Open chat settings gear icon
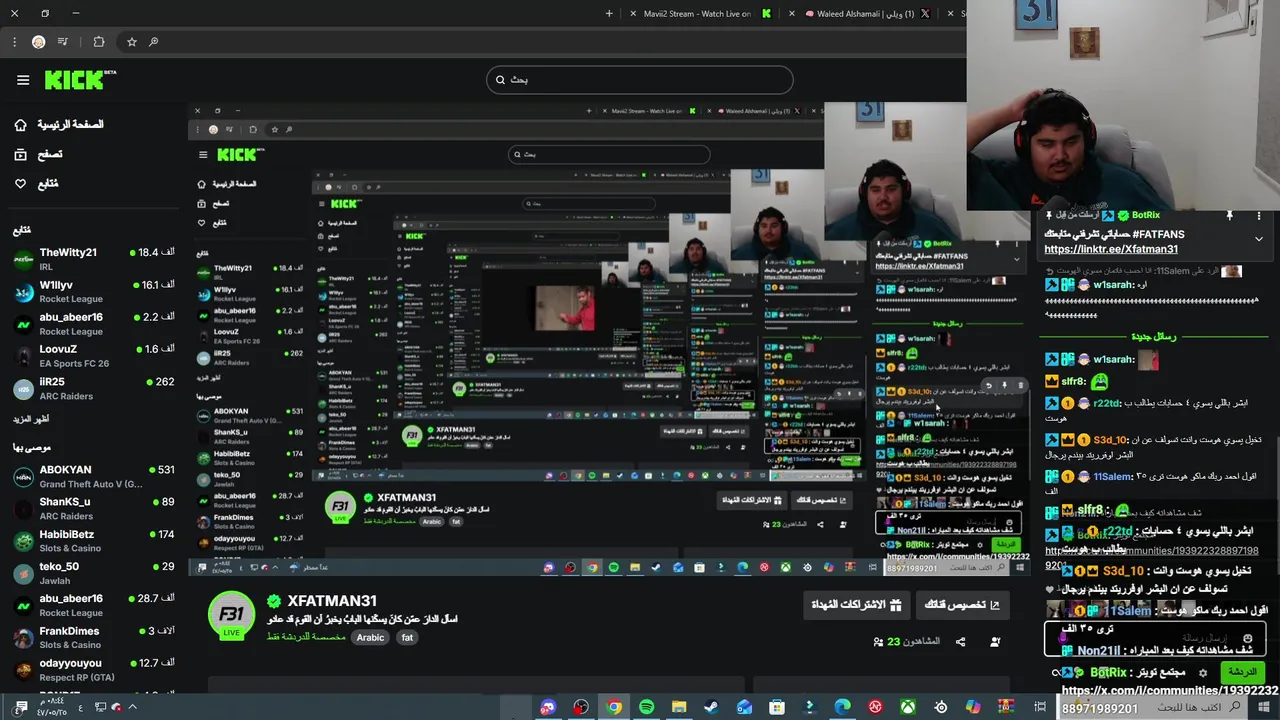The height and width of the screenshot is (720, 1280). coord(1203,673)
